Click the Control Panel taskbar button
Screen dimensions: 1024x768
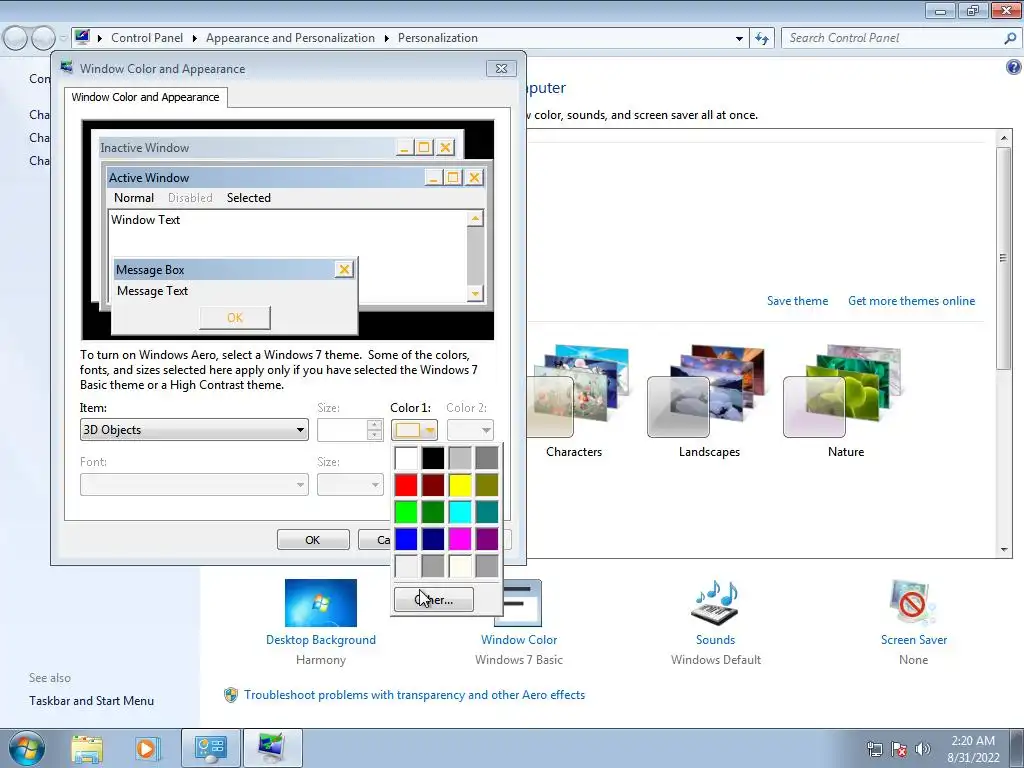click(211, 748)
